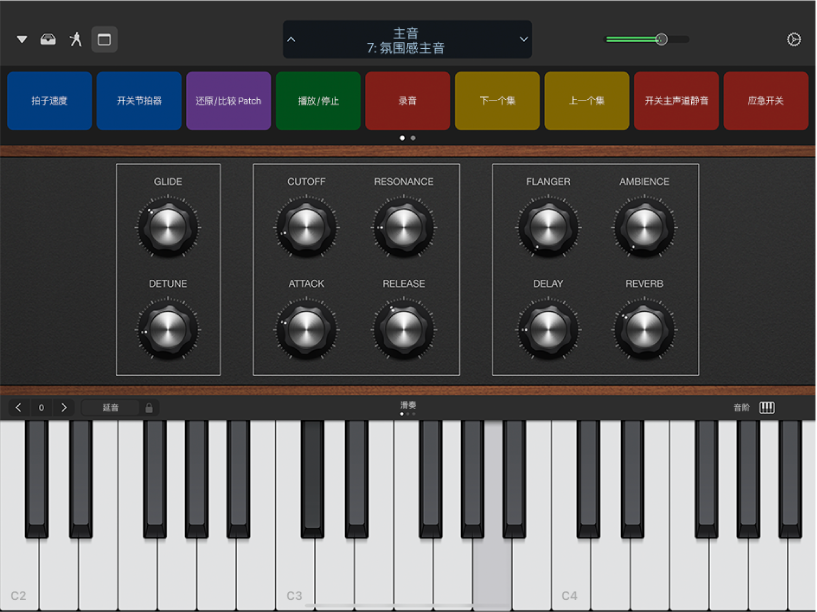Open the library inbox icon
Image resolution: width=817 pixels, height=612 pixels.
pos(48,40)
